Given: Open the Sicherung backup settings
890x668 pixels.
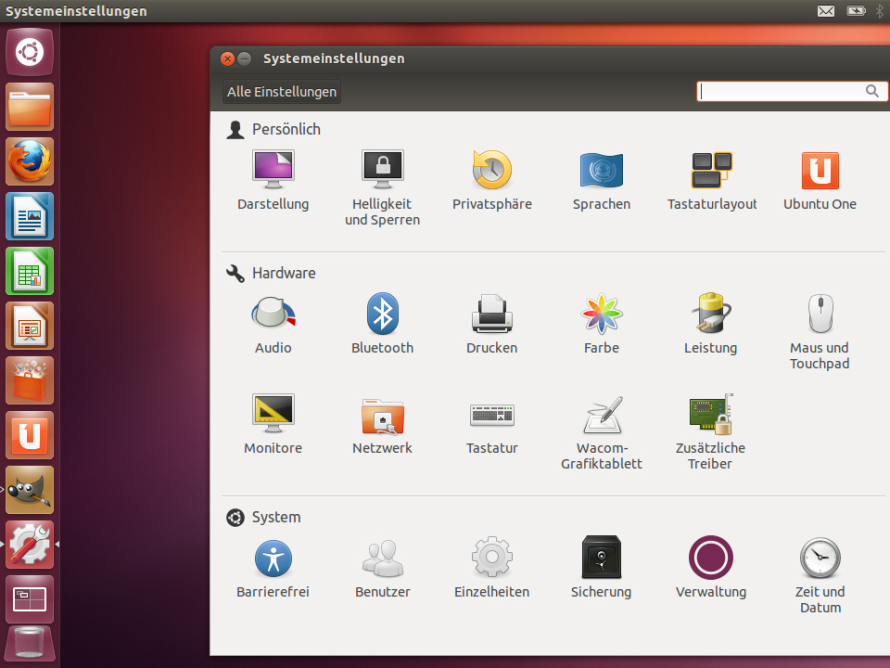Looking at the screenshot, I should 602,568.
